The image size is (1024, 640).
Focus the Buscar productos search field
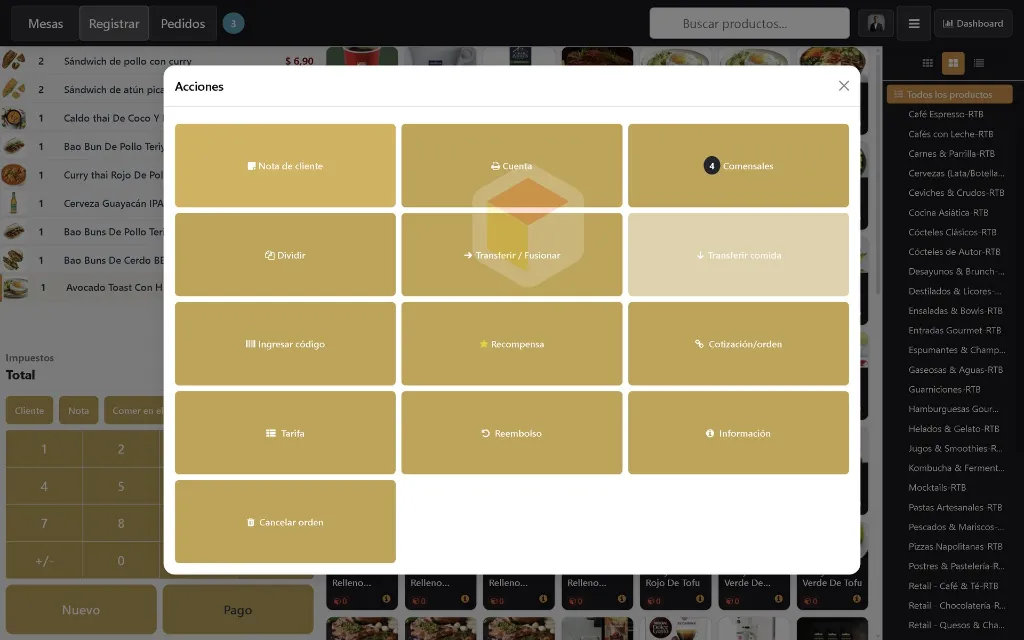click(749, 24)
